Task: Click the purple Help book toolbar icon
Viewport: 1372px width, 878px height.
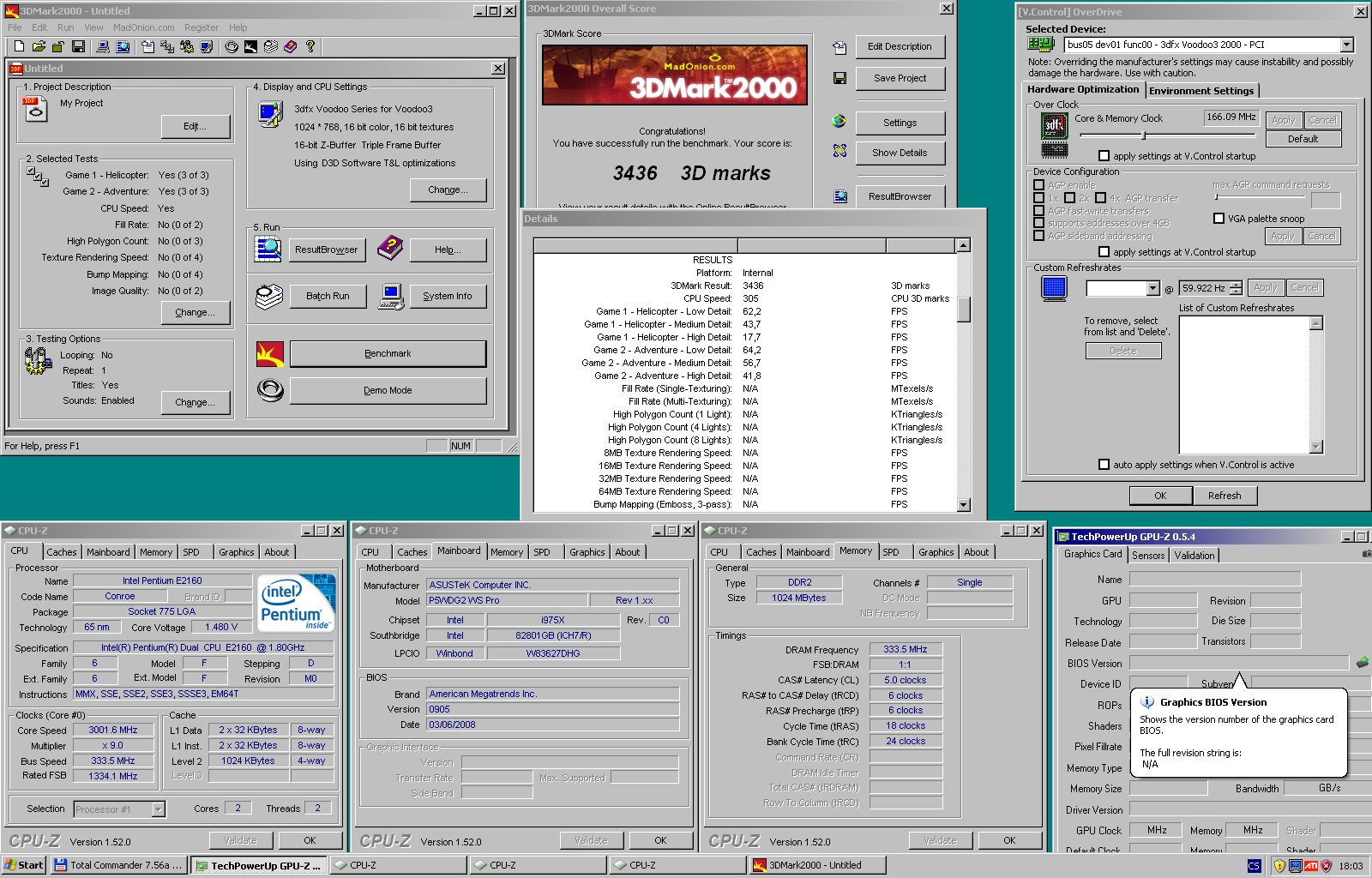Action: coord(291,46)
